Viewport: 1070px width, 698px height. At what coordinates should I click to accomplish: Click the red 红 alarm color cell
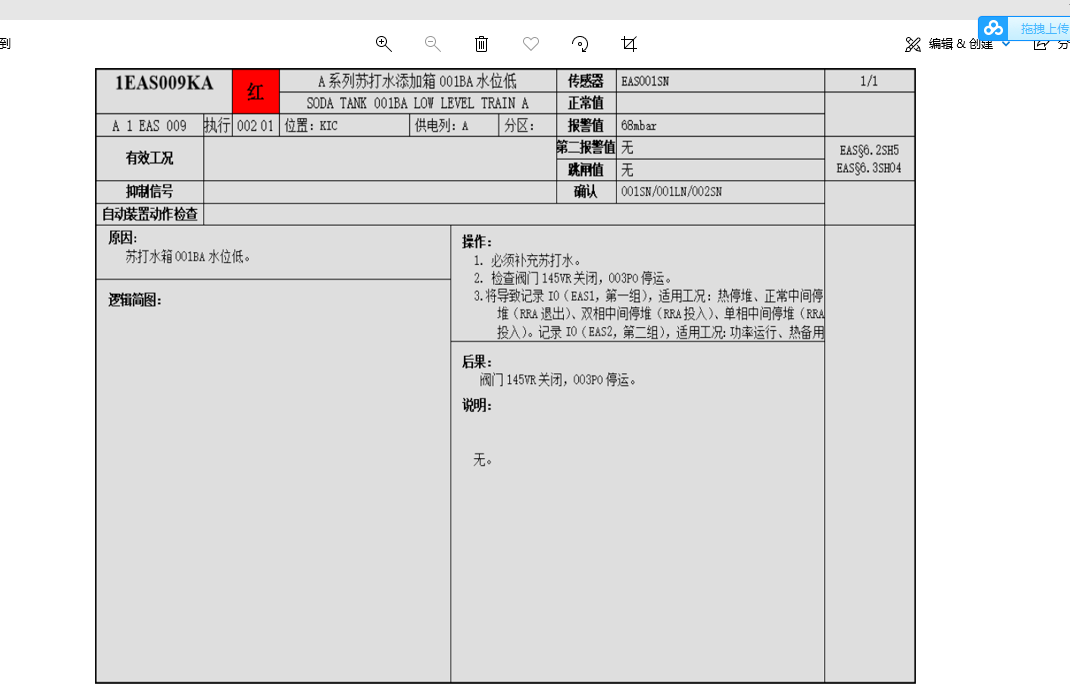pyautogui.click(x=256, y=93)
